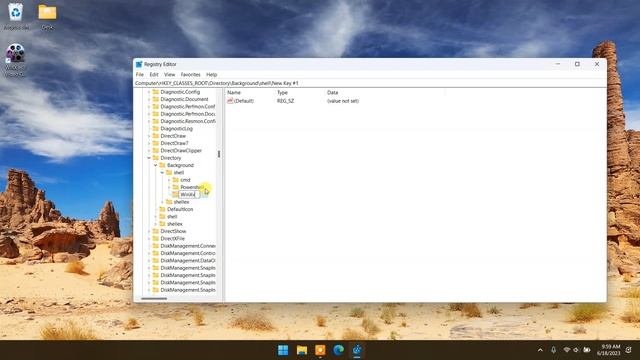Collapse the shell key under Background
This screenshot has height=360, width=640.
pyautogui.click(x=162, y=172)
